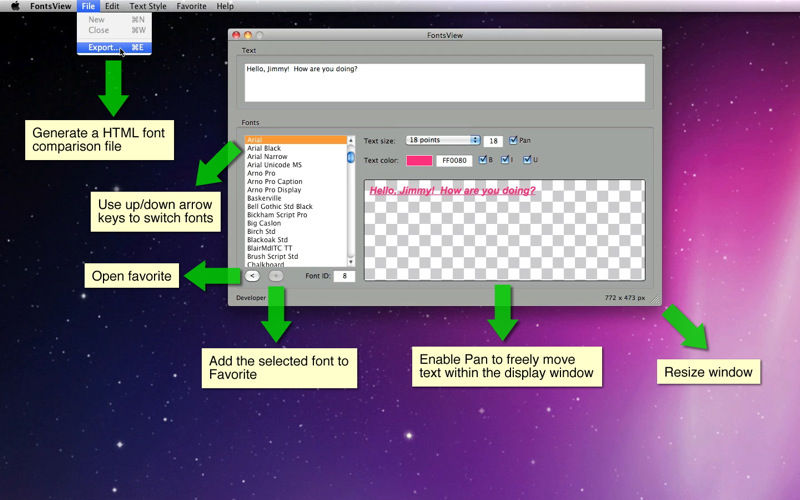The height and width of the screenshot is (500, 800).
Task: Click the FF0080 hex color field
Action: [454, 161]
